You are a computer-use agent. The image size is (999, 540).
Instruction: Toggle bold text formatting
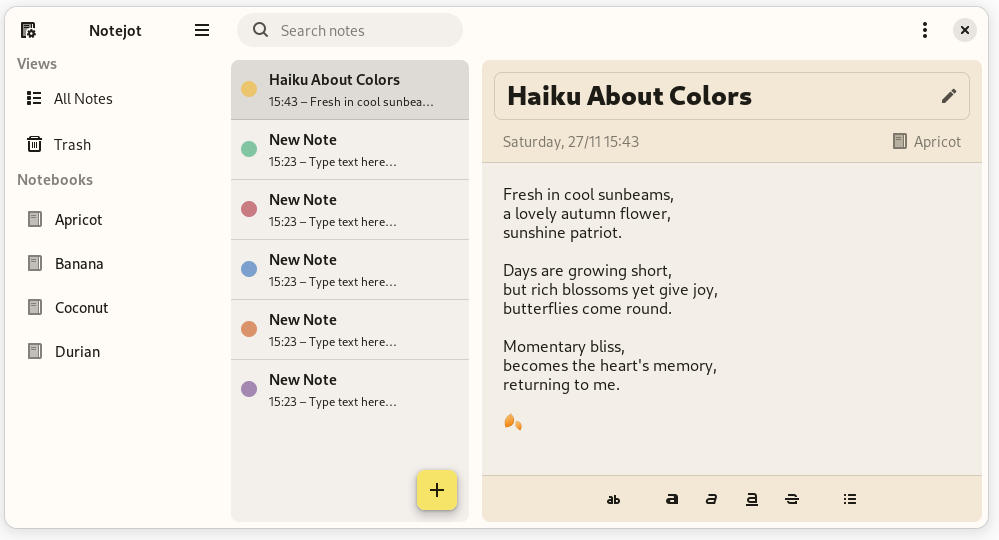click(672, 499)
